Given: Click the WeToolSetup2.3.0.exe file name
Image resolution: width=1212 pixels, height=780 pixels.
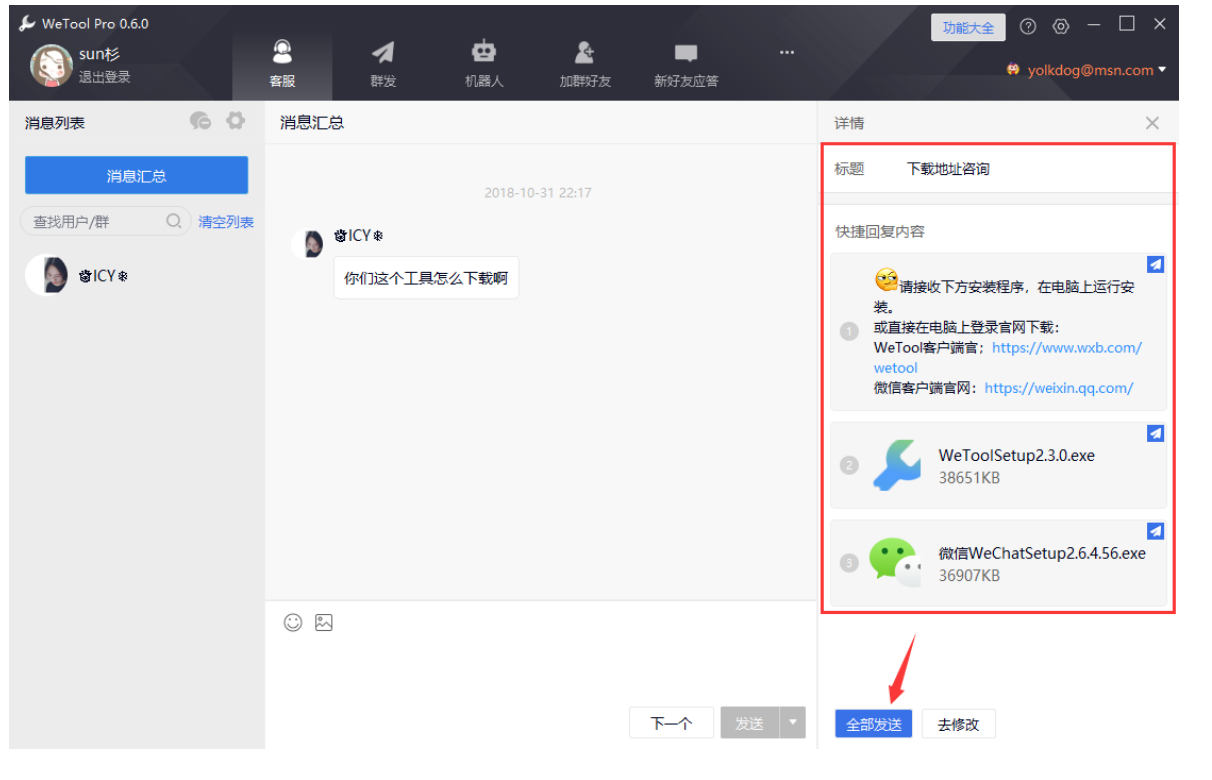Looking at the screenshot, I should pos(1016,455).
